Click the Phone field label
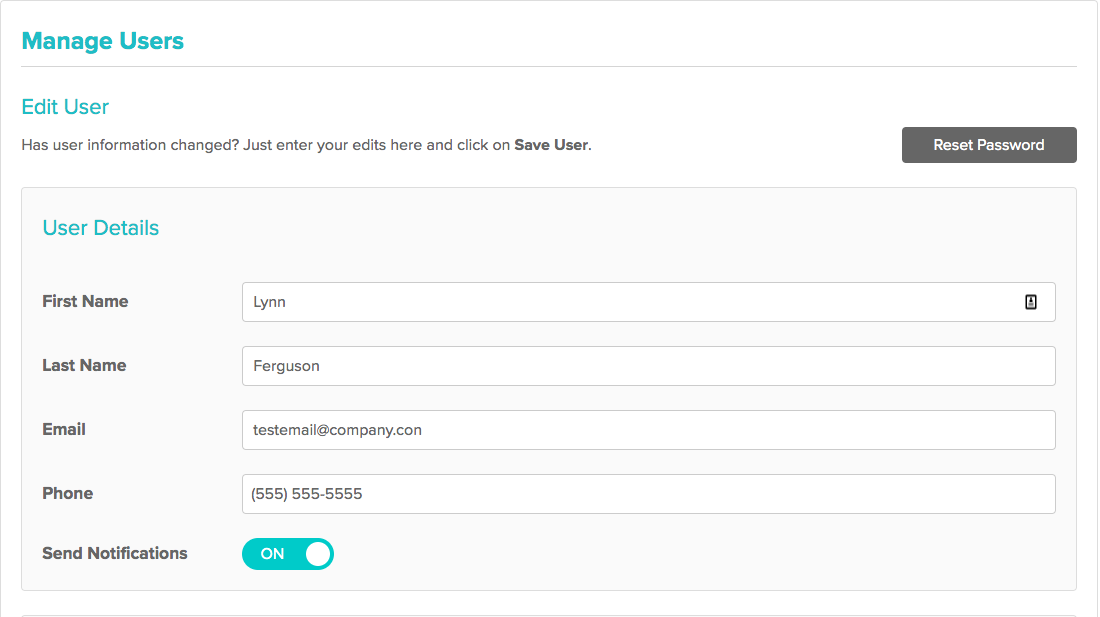The width and height of the screenshot is (1100, 617). 67,493
